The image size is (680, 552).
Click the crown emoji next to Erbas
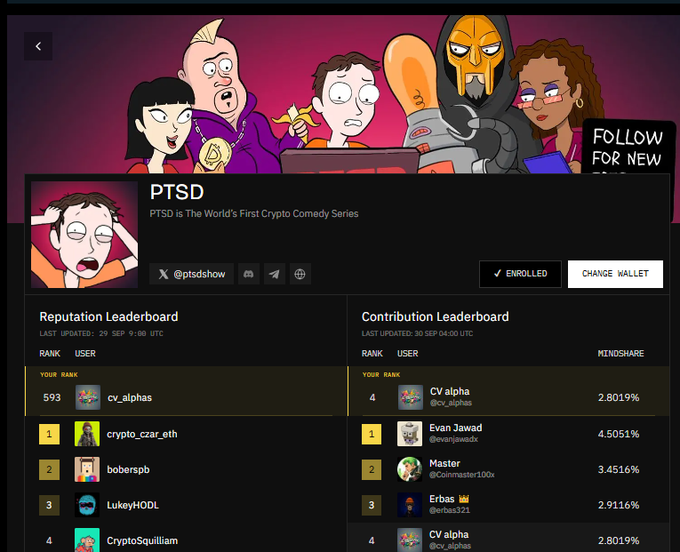464,499
